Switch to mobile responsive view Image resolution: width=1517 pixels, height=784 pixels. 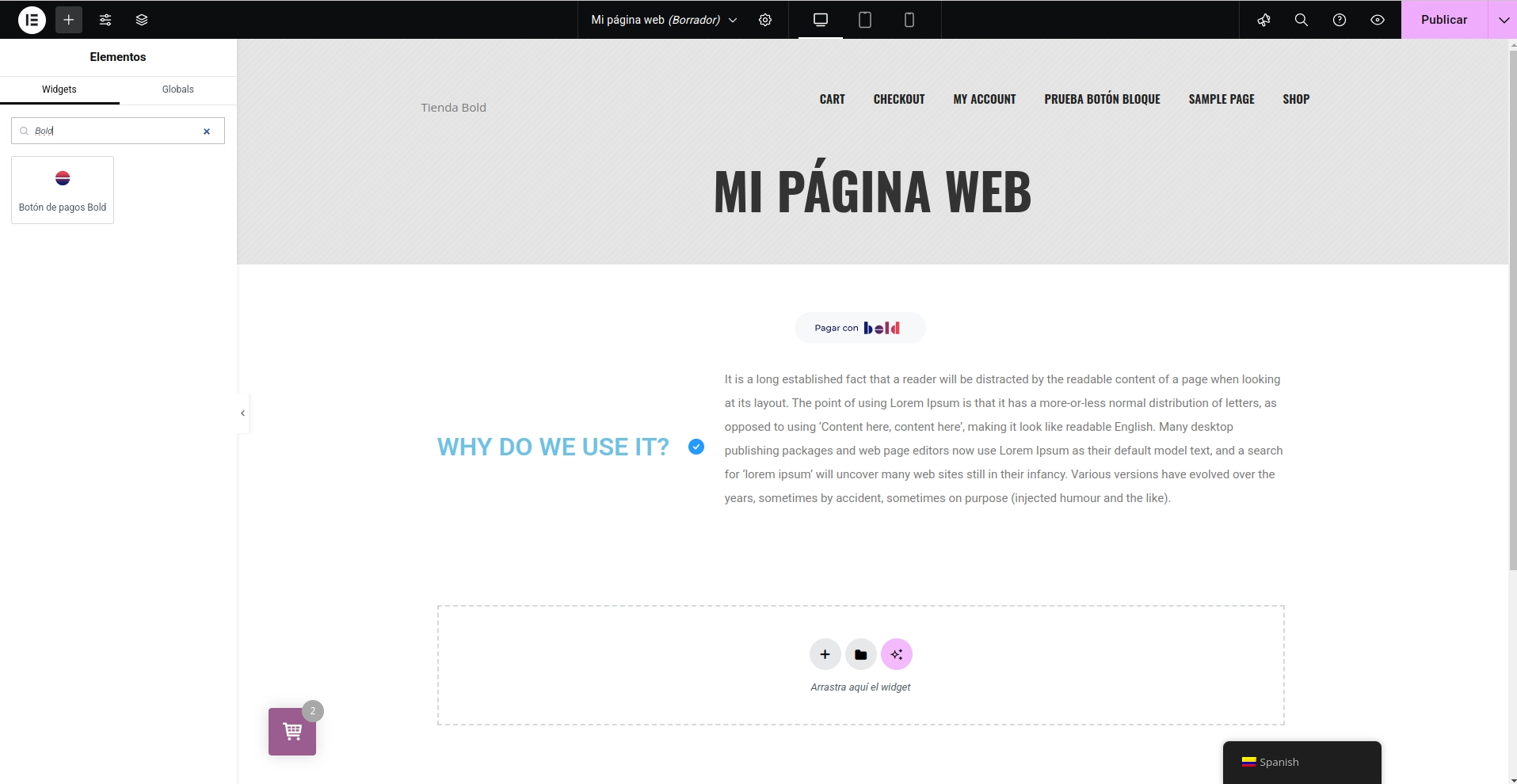[909, 20]
